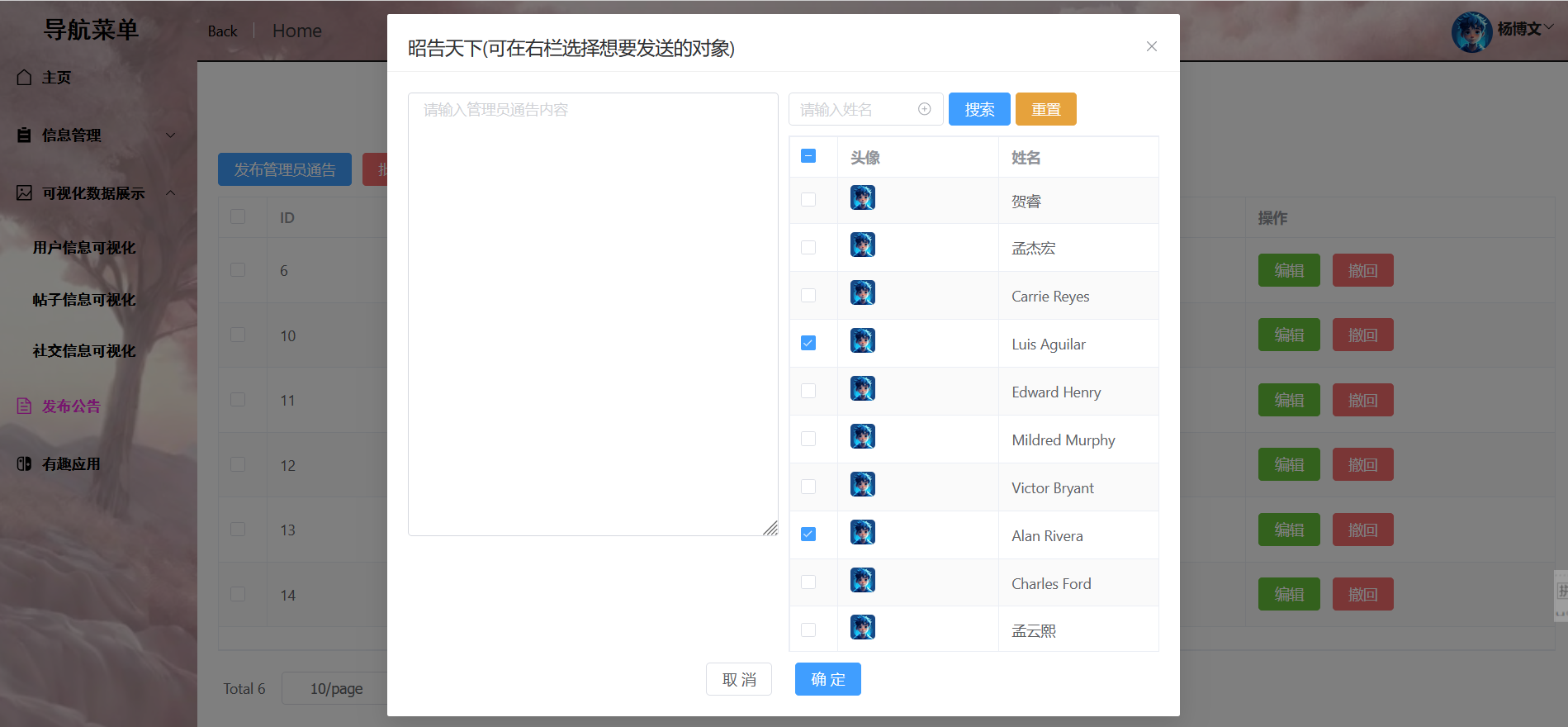Focus the 请输入管理员通告内容 textarea
The height and width of the screenshot is (727, 1568).
pos(593,314)
